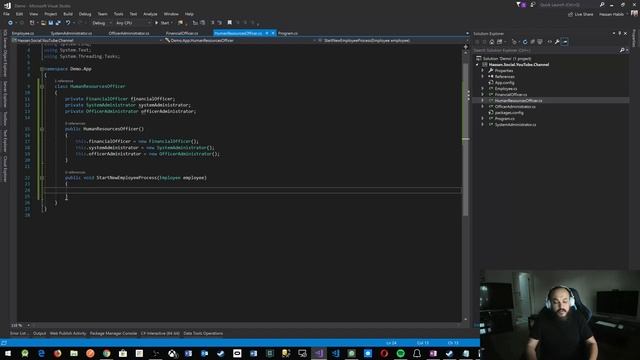Close the HumanResourcesOfficer.cs tab
Viewport: 640px width, 360px height.
click(x=273, y=33)
